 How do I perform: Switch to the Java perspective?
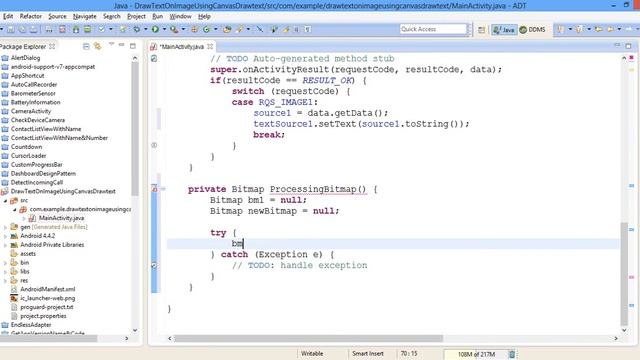(504, 29)
